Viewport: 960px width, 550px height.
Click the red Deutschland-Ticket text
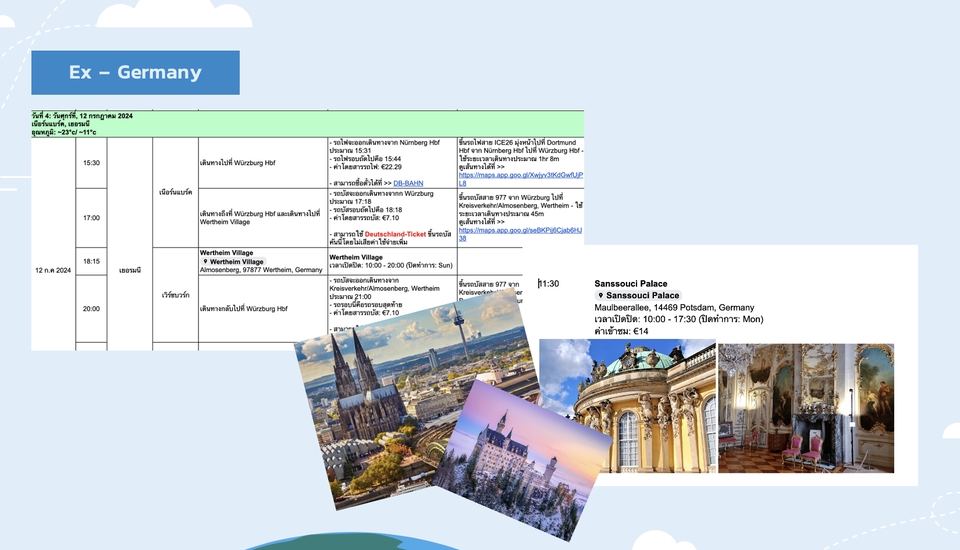tap(395, 234)
